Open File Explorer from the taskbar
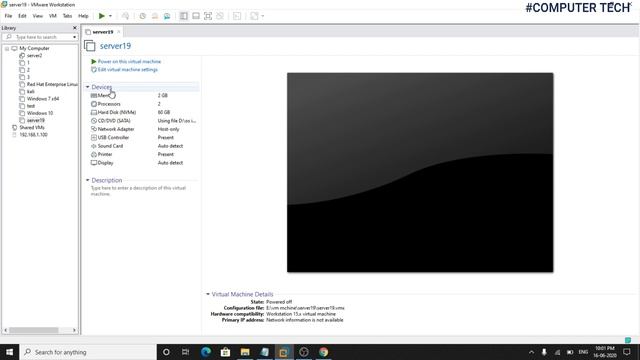This screenshot has height=360, width=640. (x=245, y=352)
